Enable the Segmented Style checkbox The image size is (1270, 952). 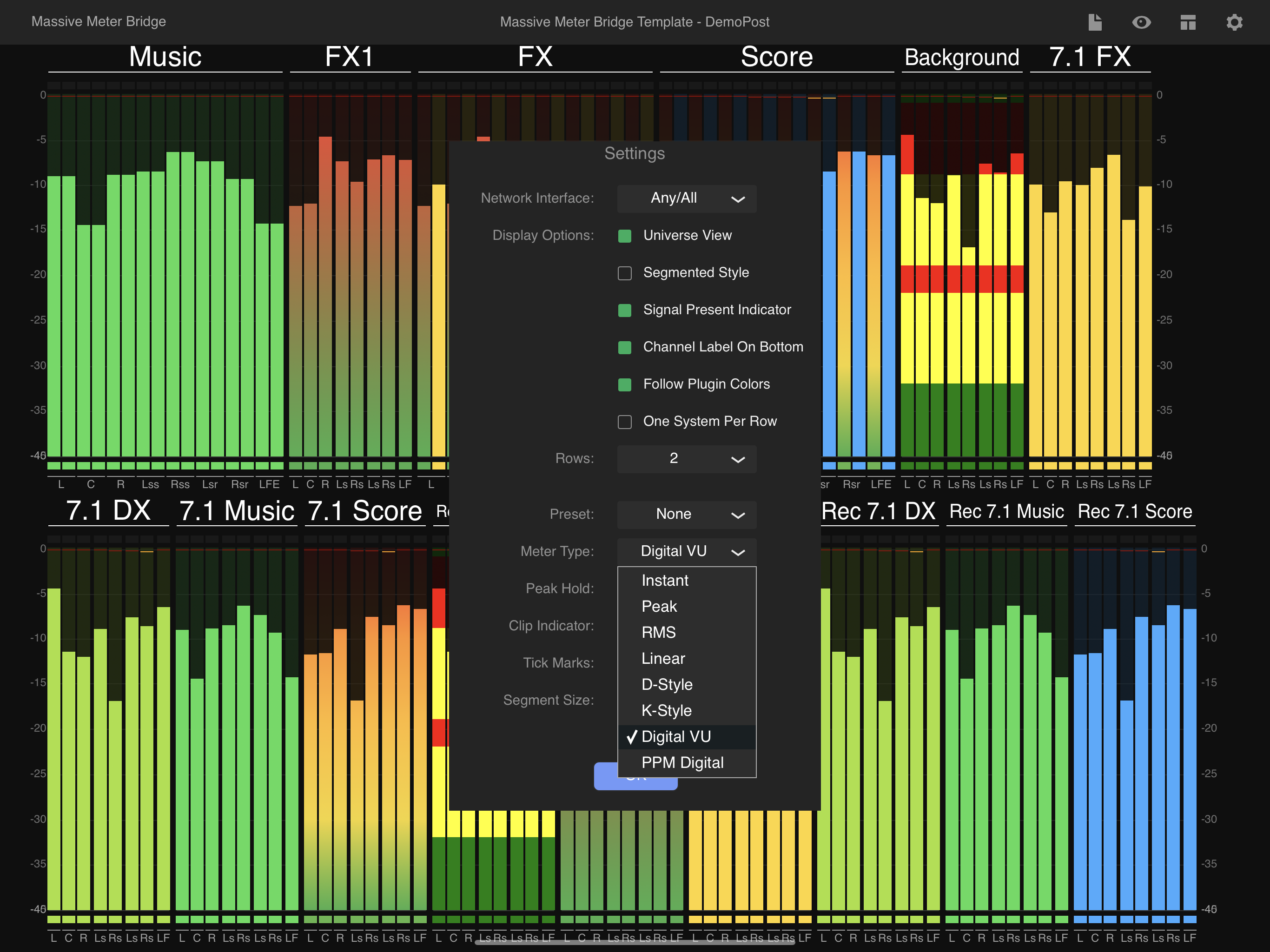pyautogui.click(x=625, y=273)
